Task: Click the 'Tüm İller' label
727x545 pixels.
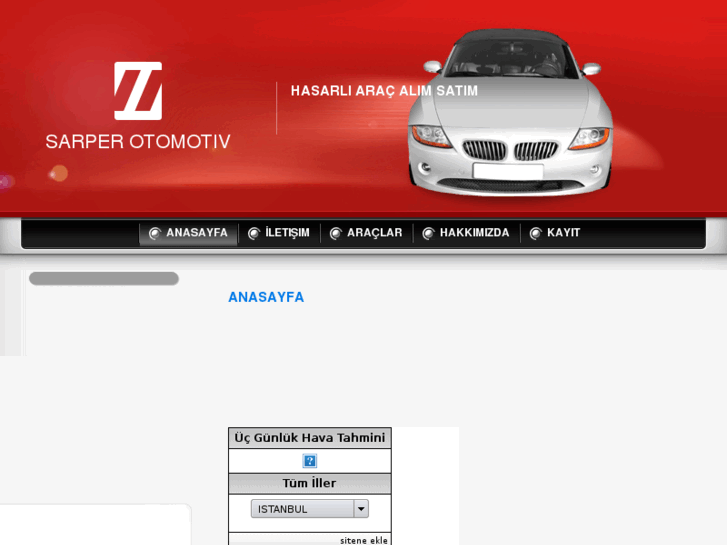Action: click(310, 483)
